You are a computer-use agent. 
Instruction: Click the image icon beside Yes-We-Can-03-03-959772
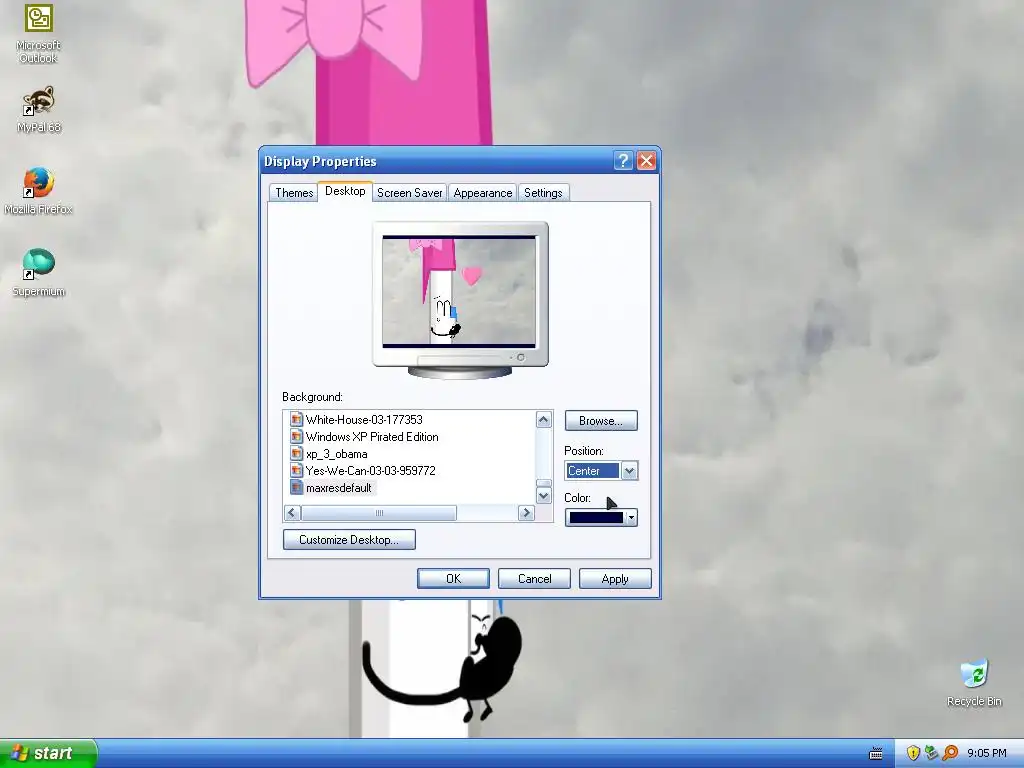pyautogui.click(x=296, y=470)
